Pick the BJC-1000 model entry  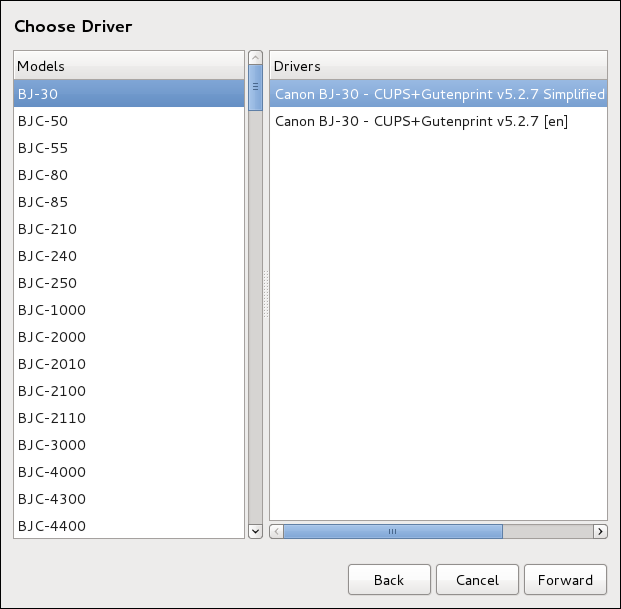point(129,310)
